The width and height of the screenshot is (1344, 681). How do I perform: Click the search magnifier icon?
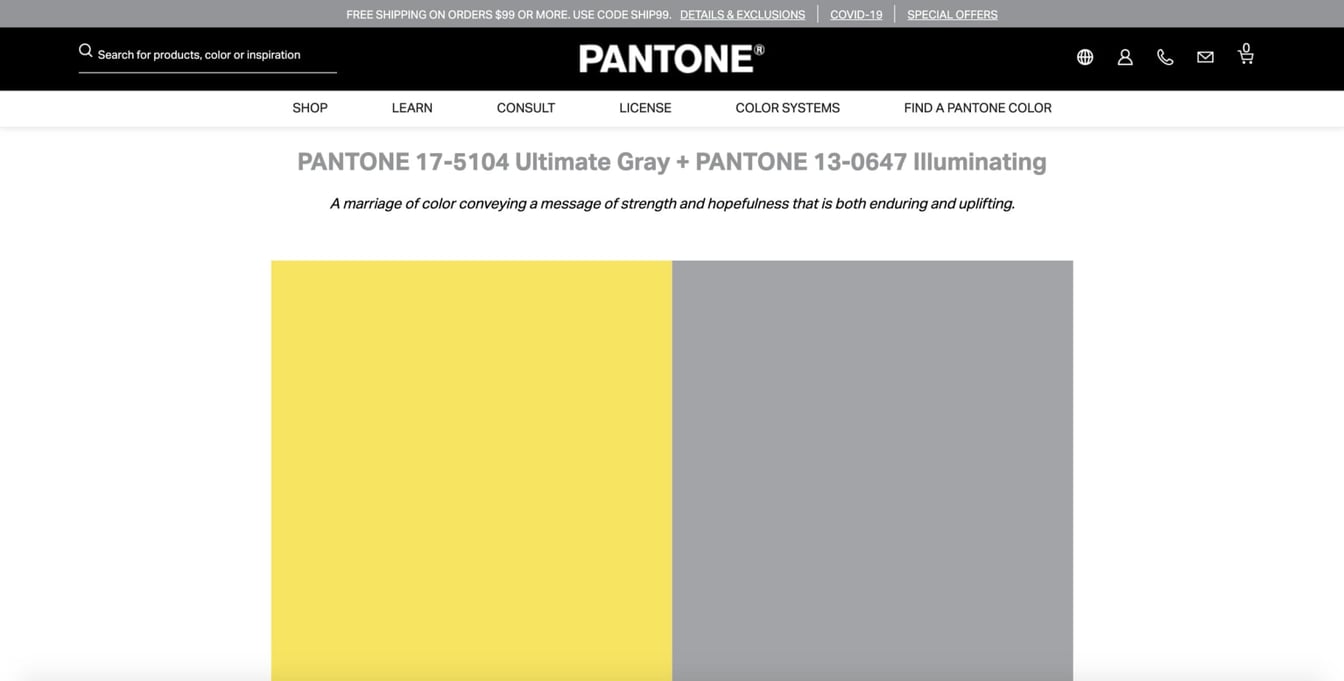[x=85, y=49]
